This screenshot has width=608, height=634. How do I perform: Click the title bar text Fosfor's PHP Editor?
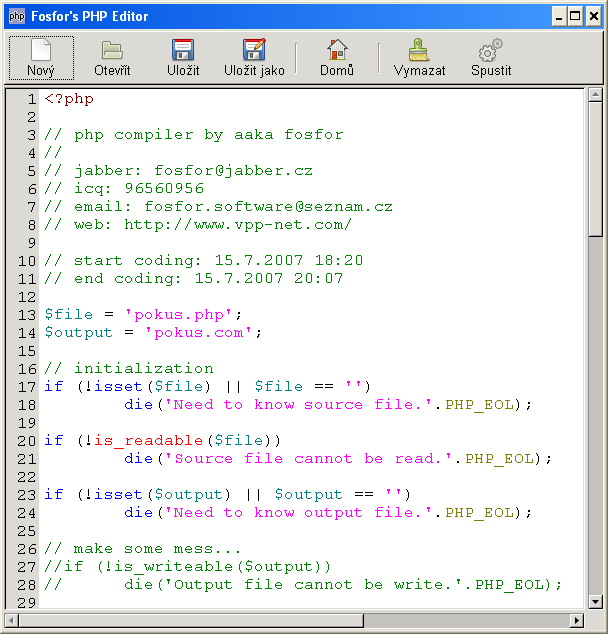pyautogui.click(x=90, y=16)
